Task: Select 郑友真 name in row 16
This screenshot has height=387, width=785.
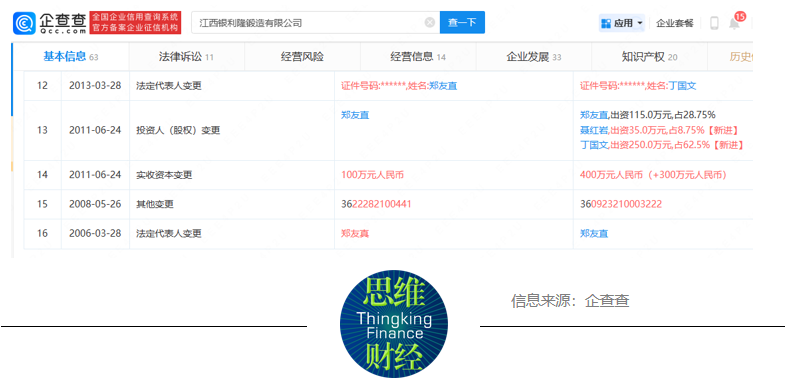Action: pyautogui.click(x=355, y=233)
